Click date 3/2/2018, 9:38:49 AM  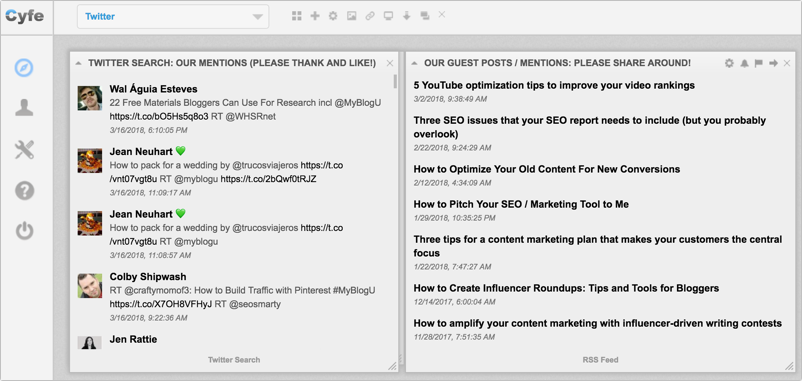point(450,99)
